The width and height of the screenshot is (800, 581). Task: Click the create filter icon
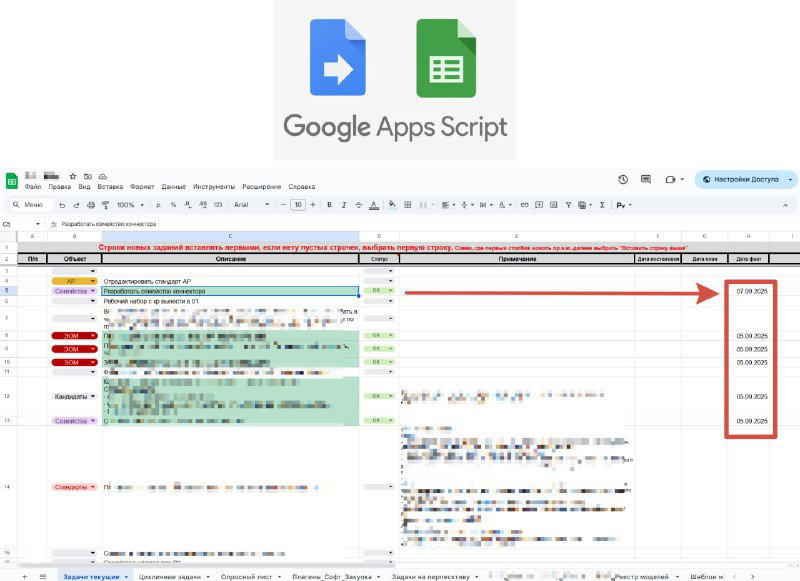(x=568, y=205)
